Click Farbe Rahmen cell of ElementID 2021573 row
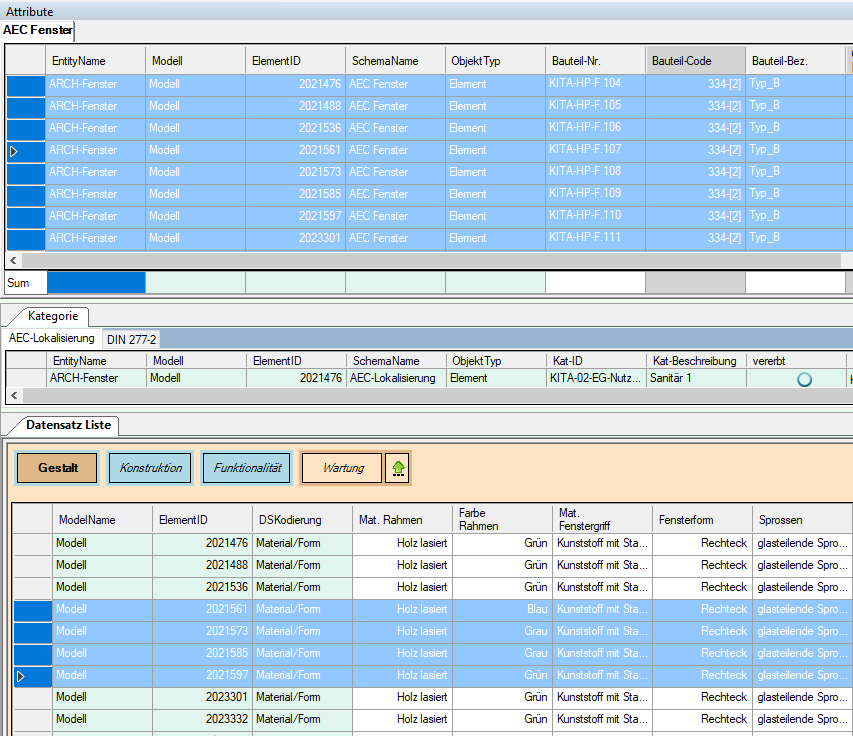 point(502,632)
